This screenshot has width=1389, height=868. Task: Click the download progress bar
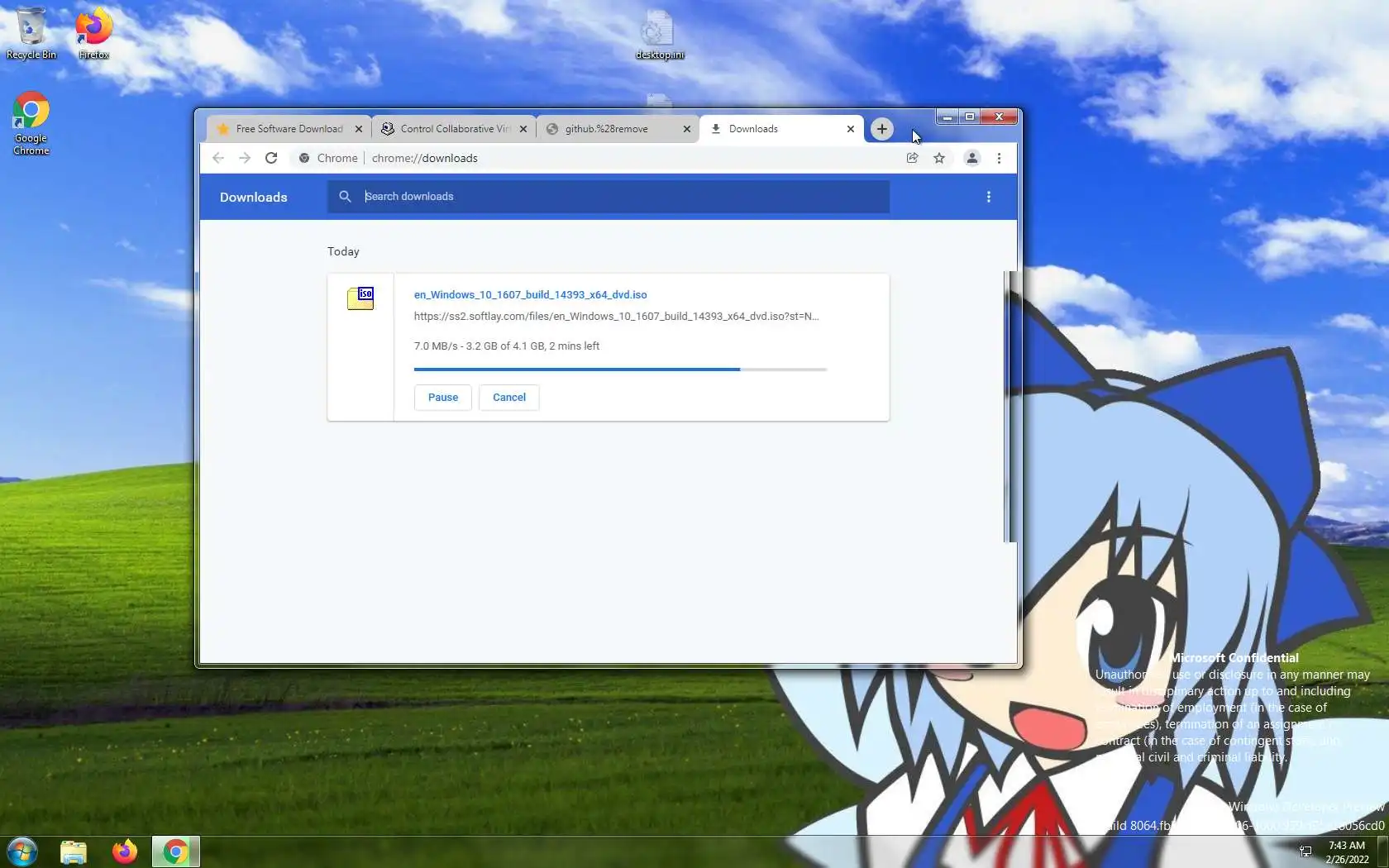point(620,370)
